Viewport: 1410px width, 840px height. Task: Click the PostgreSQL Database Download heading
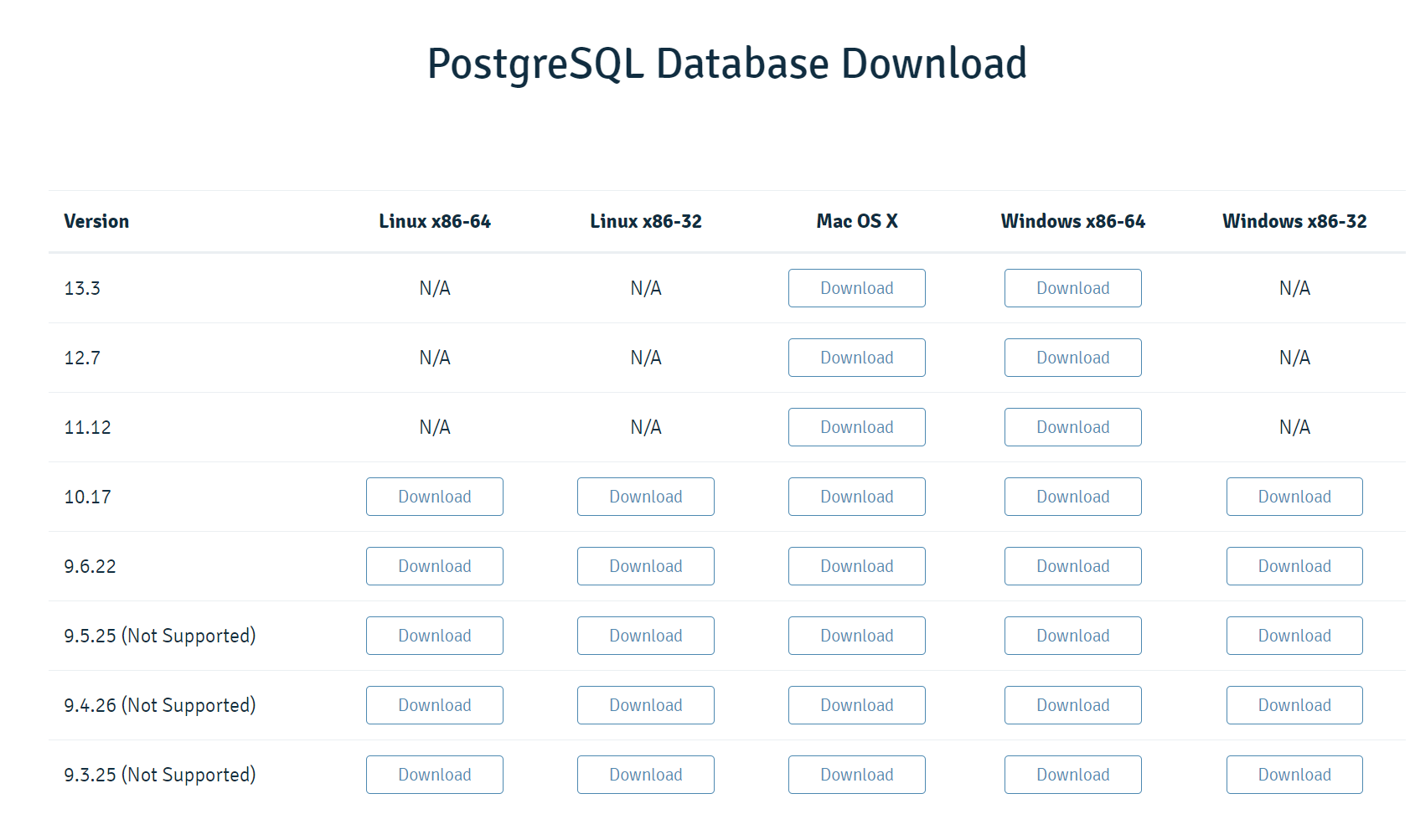click(726, 64)
